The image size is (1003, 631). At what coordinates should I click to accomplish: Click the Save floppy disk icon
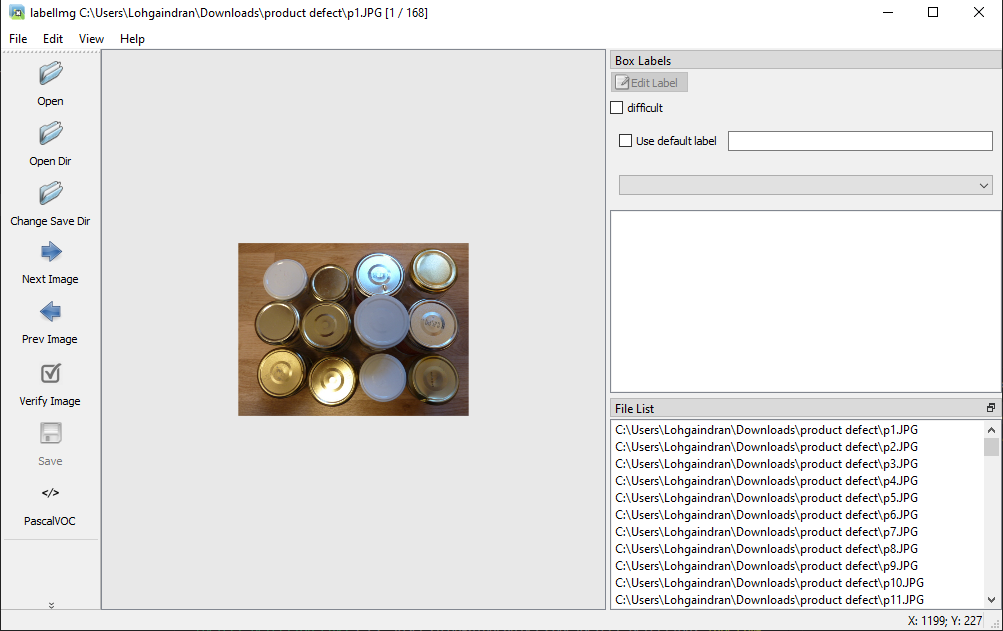tap(51, 433)
